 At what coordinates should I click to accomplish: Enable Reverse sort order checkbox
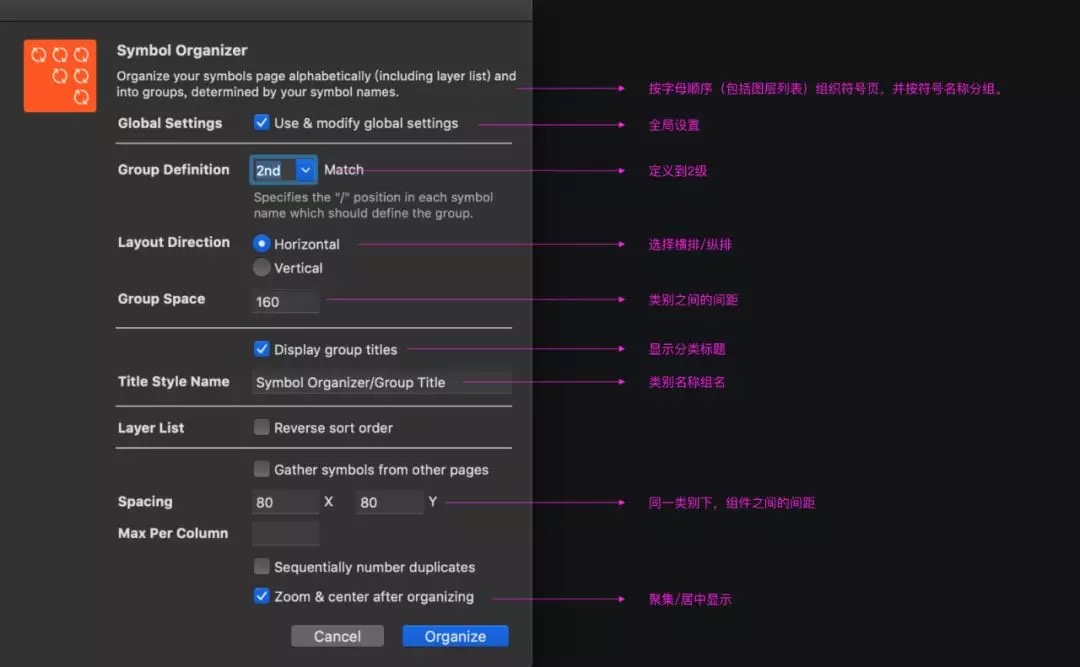click(262, 427)
